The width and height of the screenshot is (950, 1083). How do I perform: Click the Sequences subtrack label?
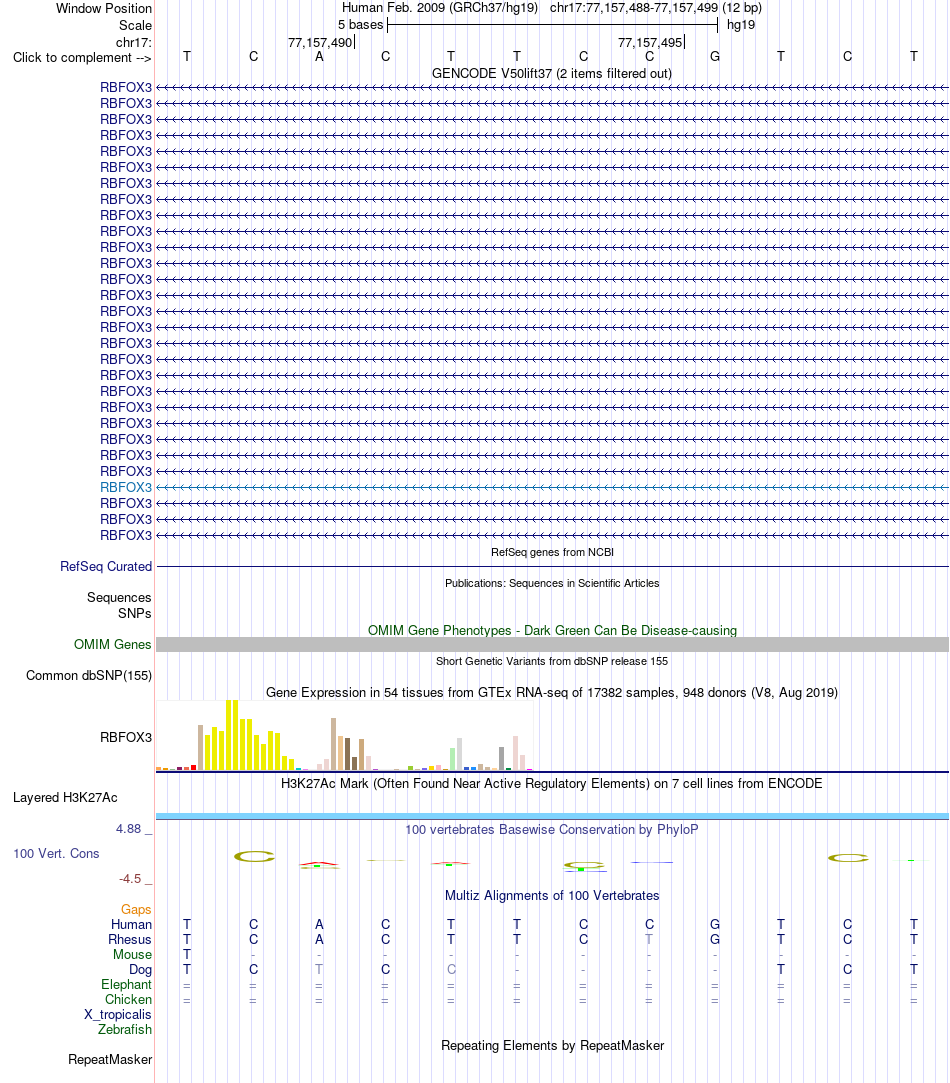tap(119, 597)
